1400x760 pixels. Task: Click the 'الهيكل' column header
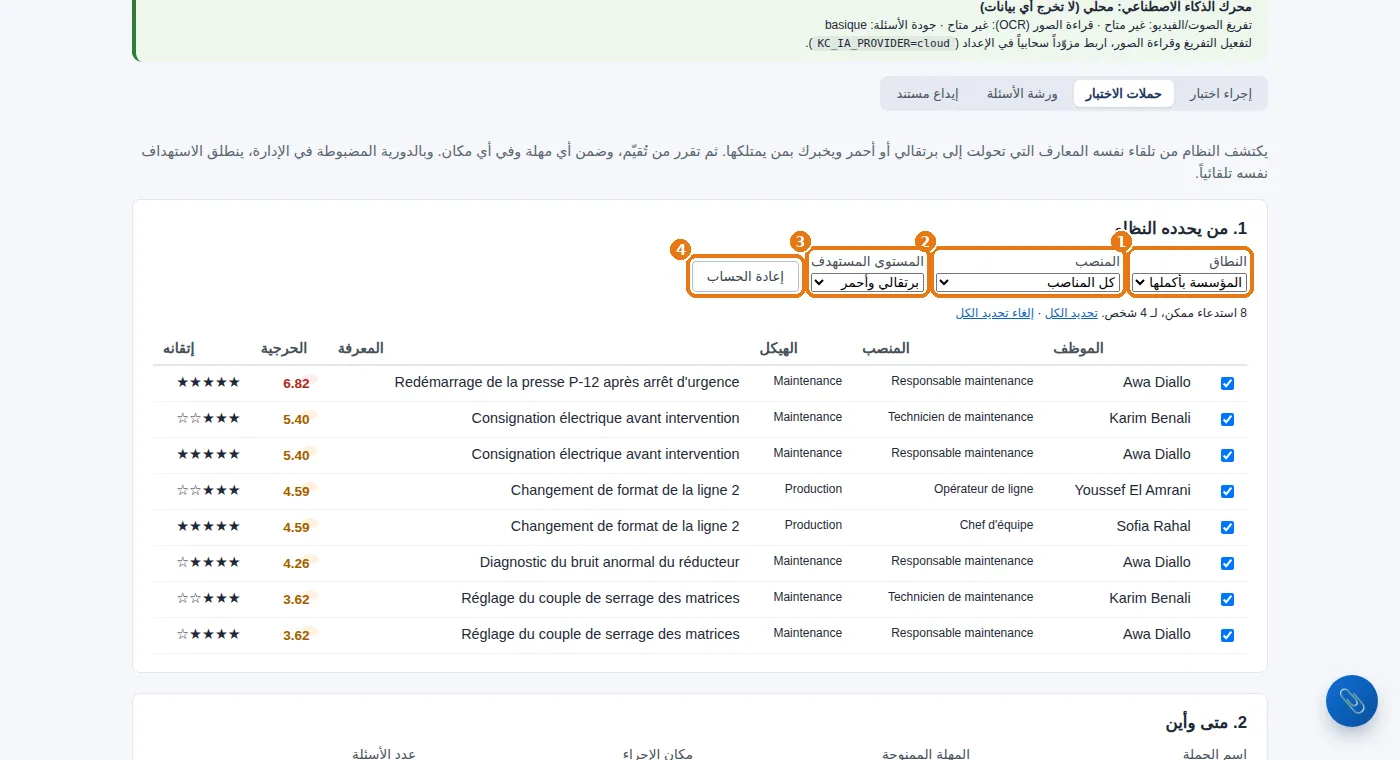pyautogui.click(x=779, y=348)
